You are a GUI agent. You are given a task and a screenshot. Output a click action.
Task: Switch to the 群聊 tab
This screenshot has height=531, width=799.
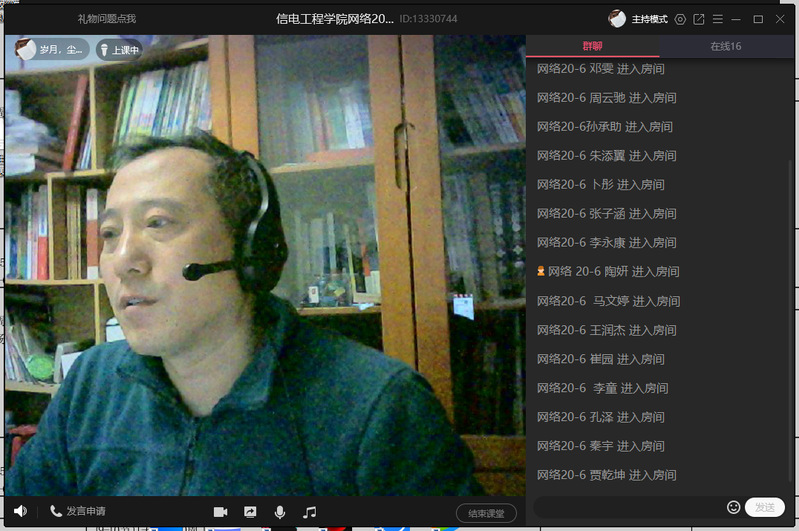593,46
